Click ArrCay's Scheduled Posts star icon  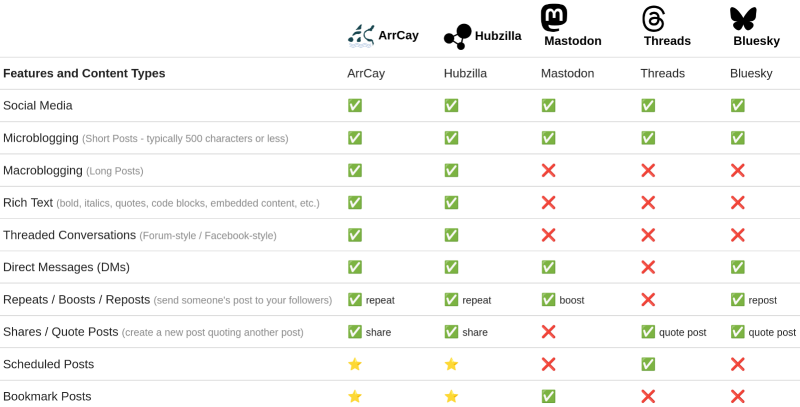355,364
